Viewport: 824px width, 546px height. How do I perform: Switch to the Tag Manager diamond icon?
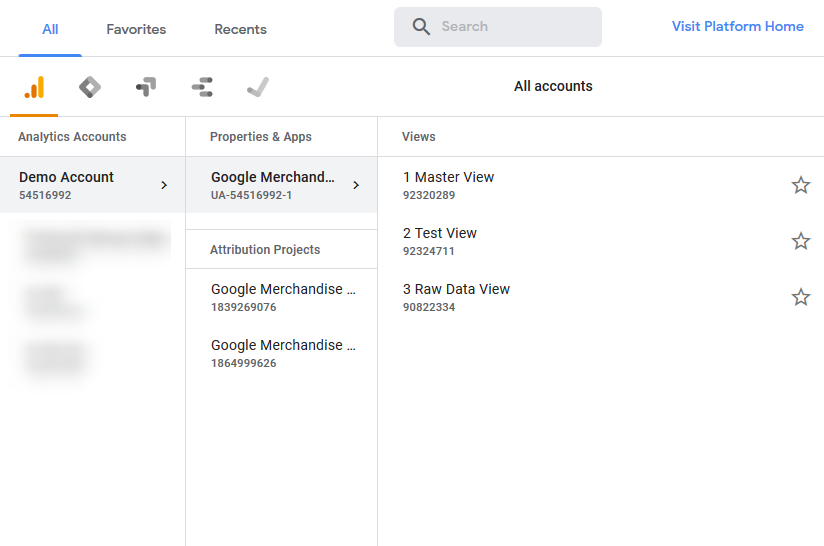[90, 87]
